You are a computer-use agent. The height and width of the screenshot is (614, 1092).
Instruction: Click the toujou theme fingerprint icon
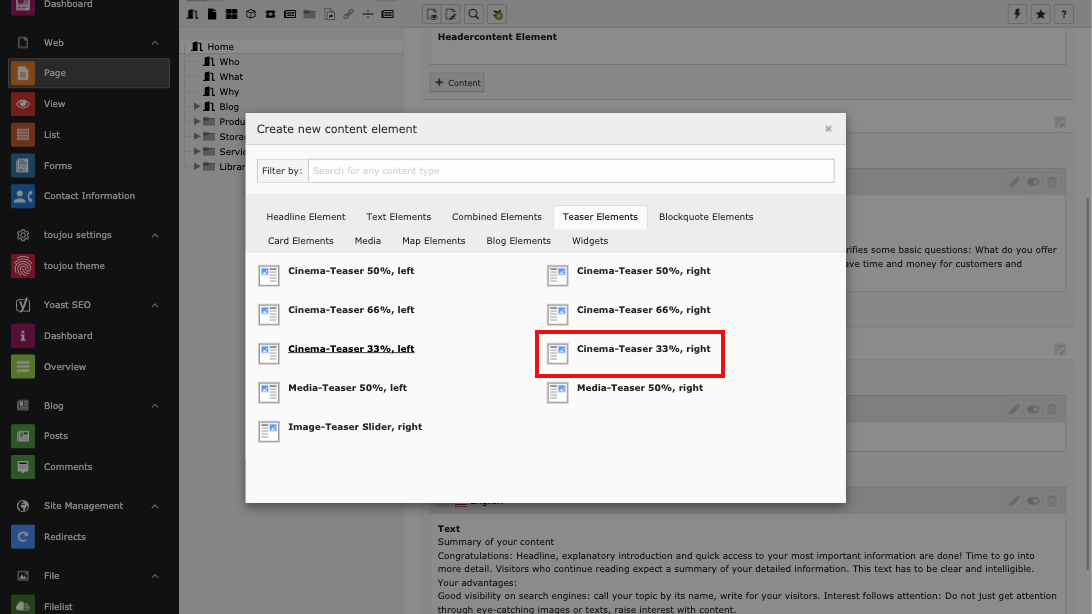pyautogui.click(x=23, y=266)
